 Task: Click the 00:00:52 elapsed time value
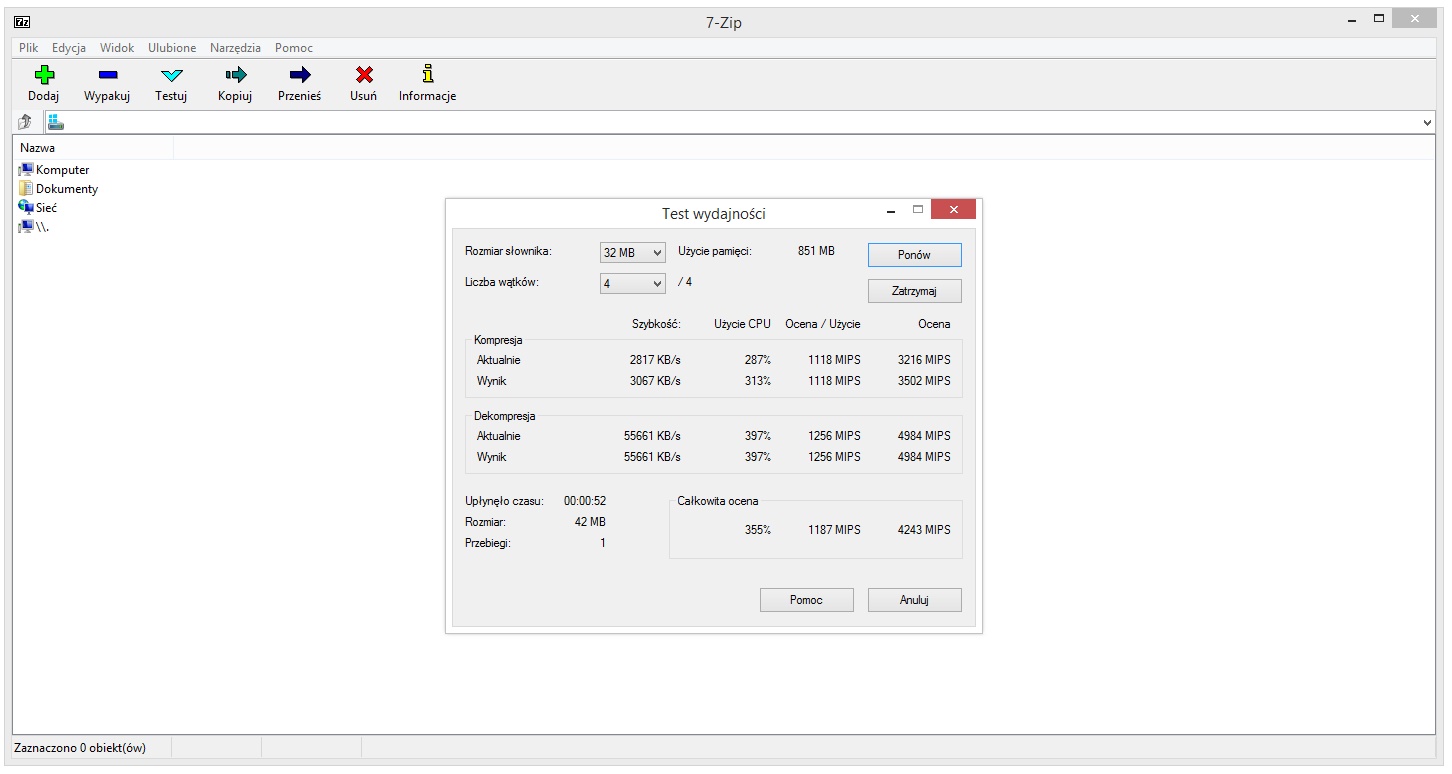click(x=585, y=501)
